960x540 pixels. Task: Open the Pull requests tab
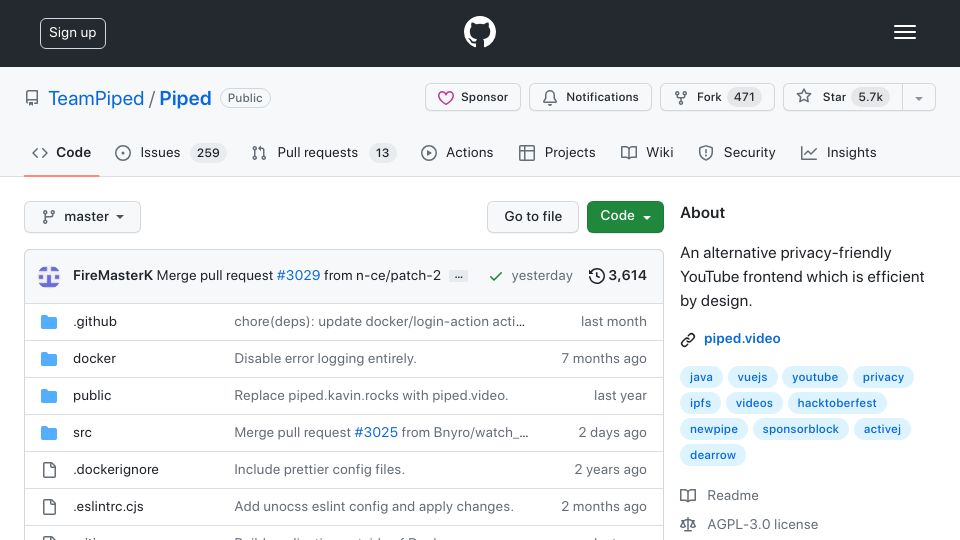coord(323,152)
